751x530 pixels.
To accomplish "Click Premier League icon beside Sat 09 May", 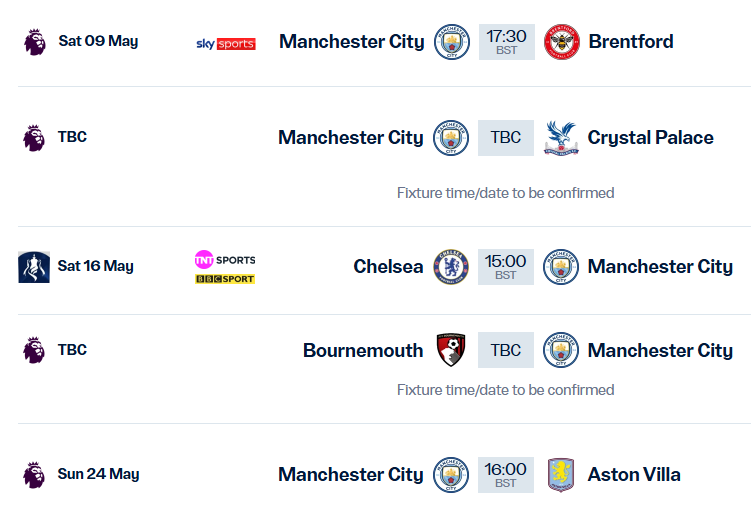I will pyautogui.click(x=34, y=42).
